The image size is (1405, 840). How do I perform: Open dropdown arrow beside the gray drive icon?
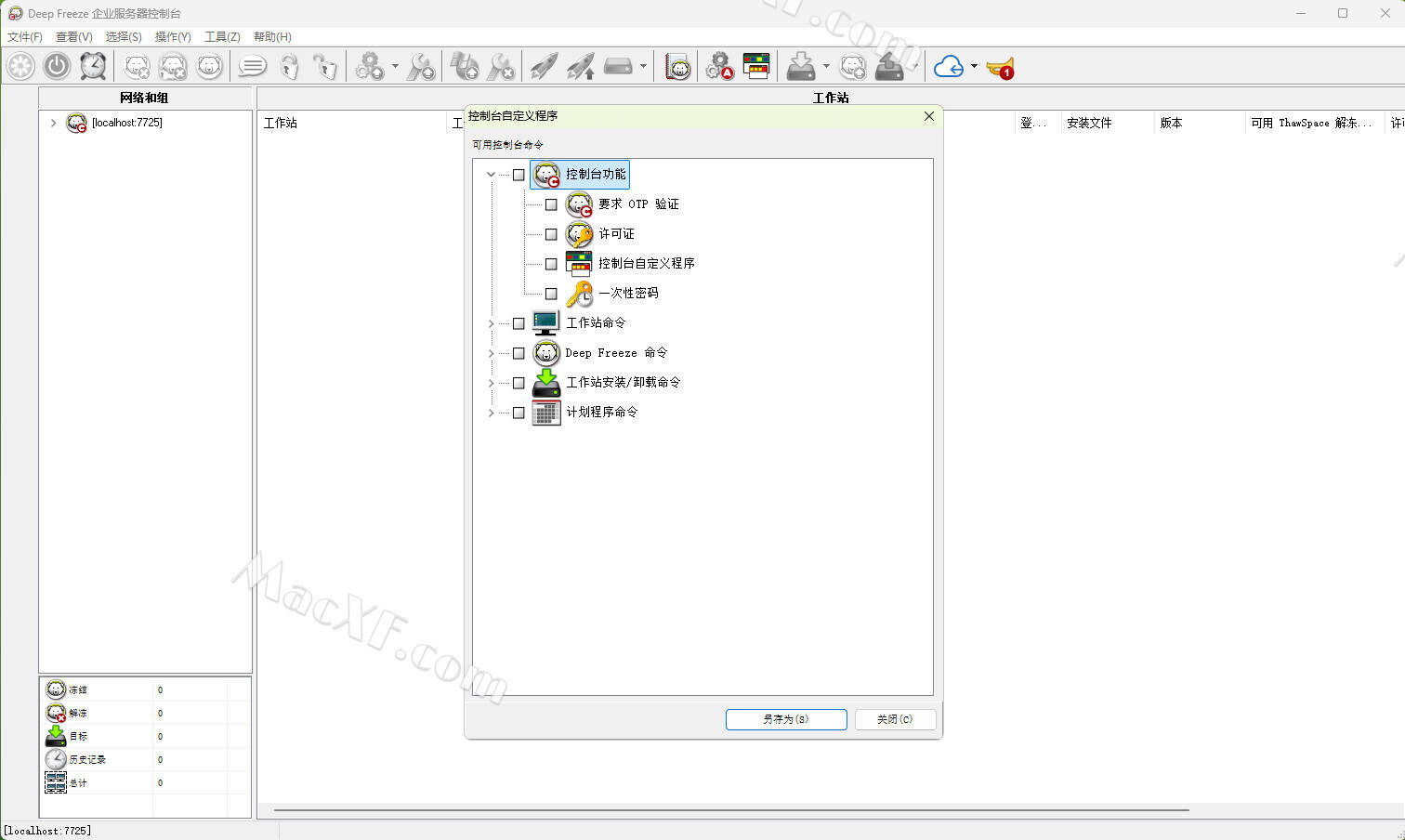click(x=643, y=67)
